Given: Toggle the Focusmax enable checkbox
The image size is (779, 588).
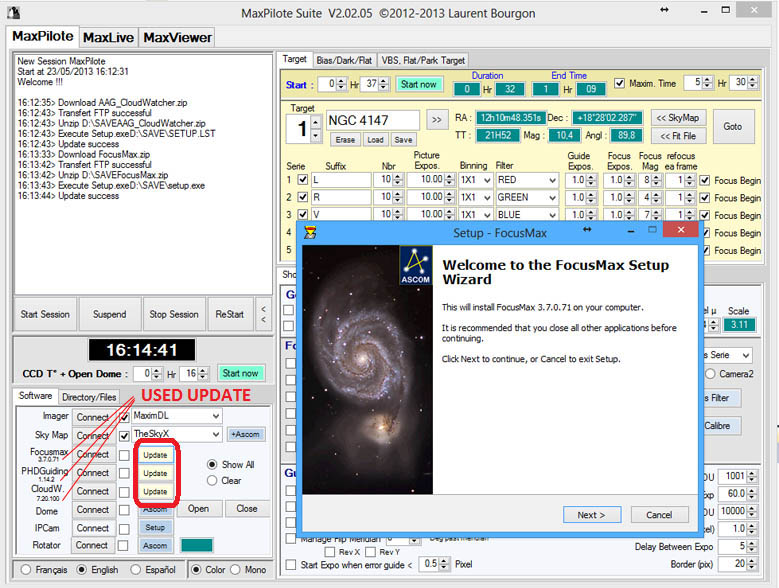Looking at the screenshot, I should point(124,455).
